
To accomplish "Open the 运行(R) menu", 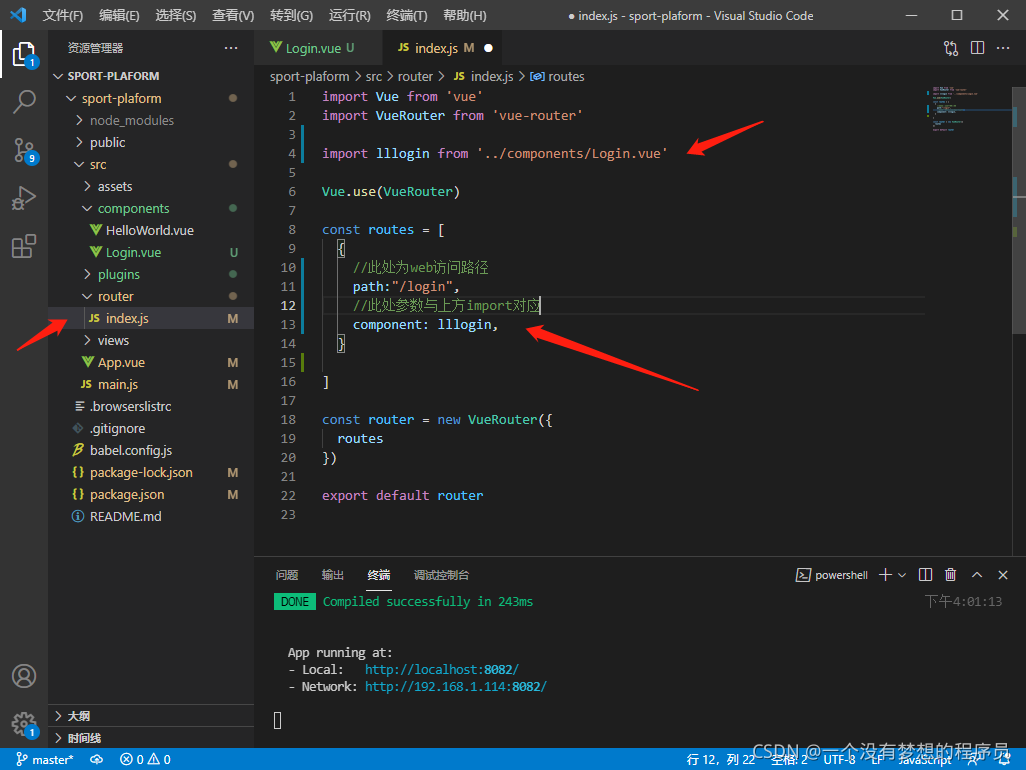I will [349, 15].
